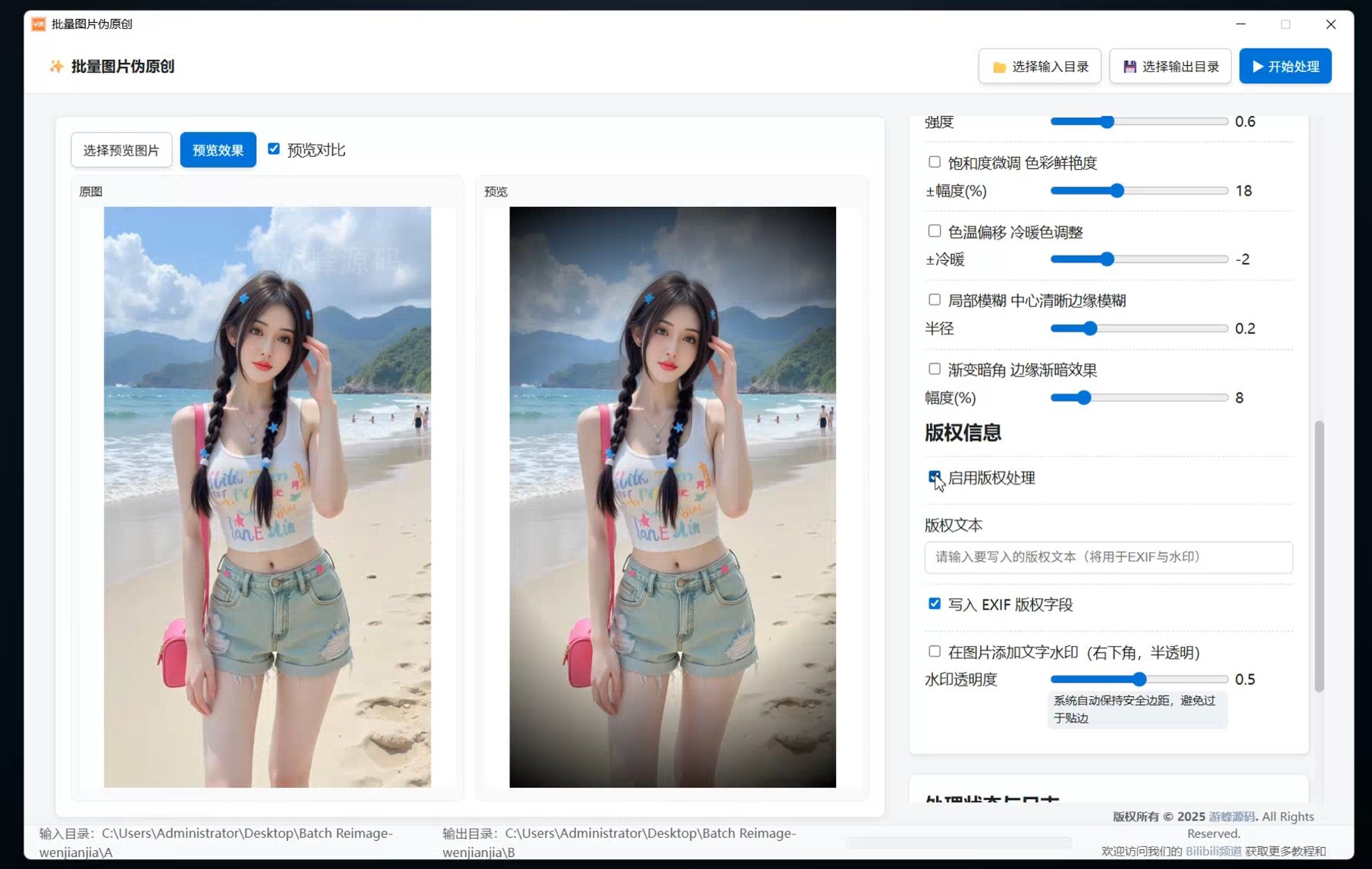Click the sparkle icon beside 批量图片伪原创 heading

(x=56, y=67)
